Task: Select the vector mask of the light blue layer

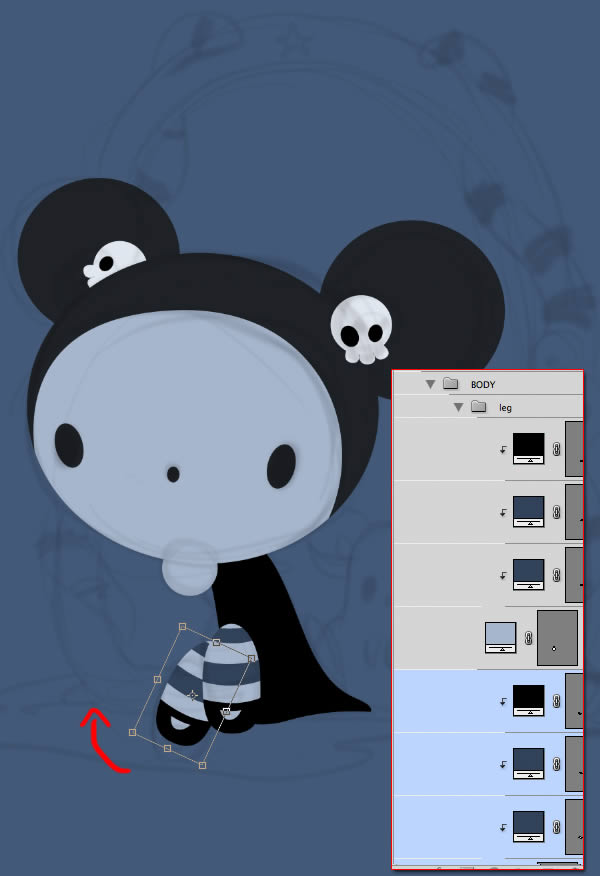Action: point(557,637)
